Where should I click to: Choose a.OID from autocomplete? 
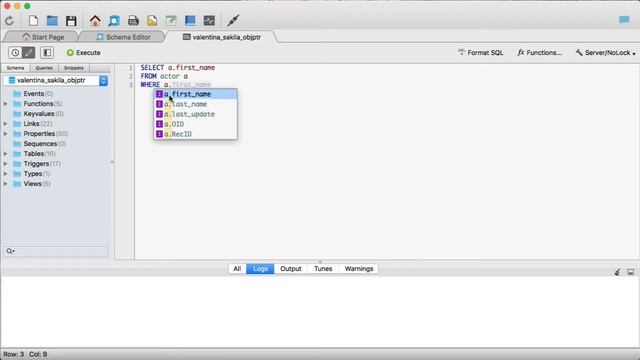pyautogui.click(x=196, y=124)
